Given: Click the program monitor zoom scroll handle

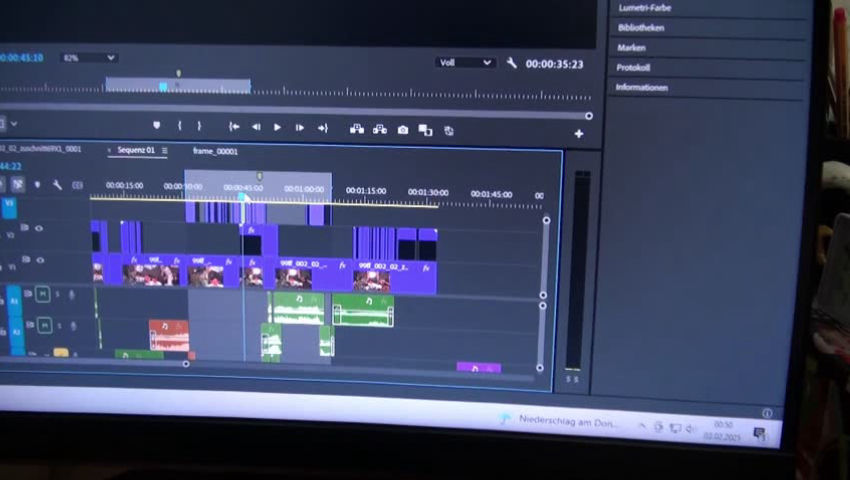Looking at the screenshot, I should [589, 116].
